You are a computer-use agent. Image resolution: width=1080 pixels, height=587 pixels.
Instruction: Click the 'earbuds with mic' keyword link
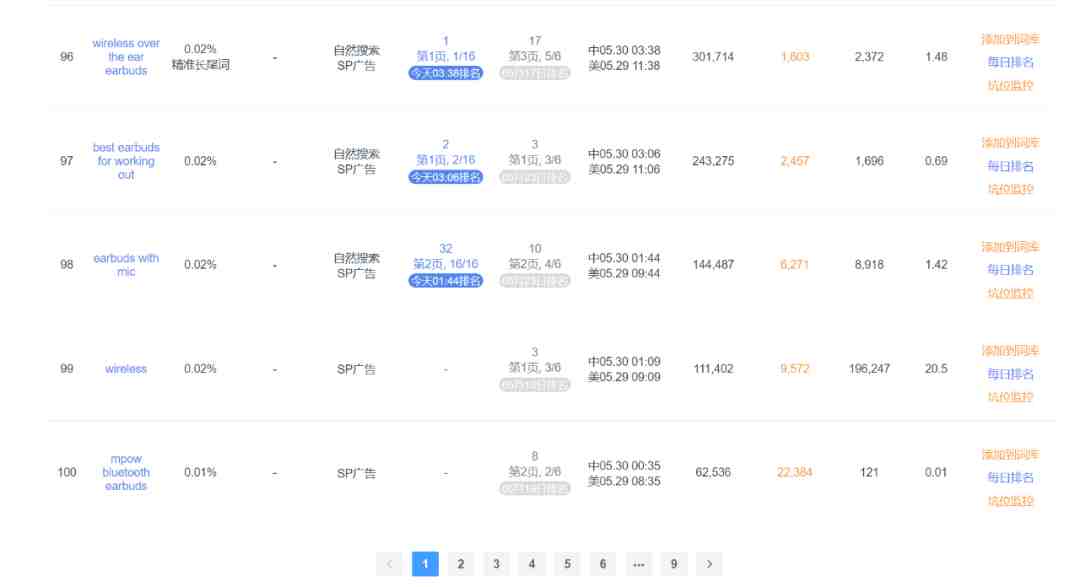[x=126, y=265]
